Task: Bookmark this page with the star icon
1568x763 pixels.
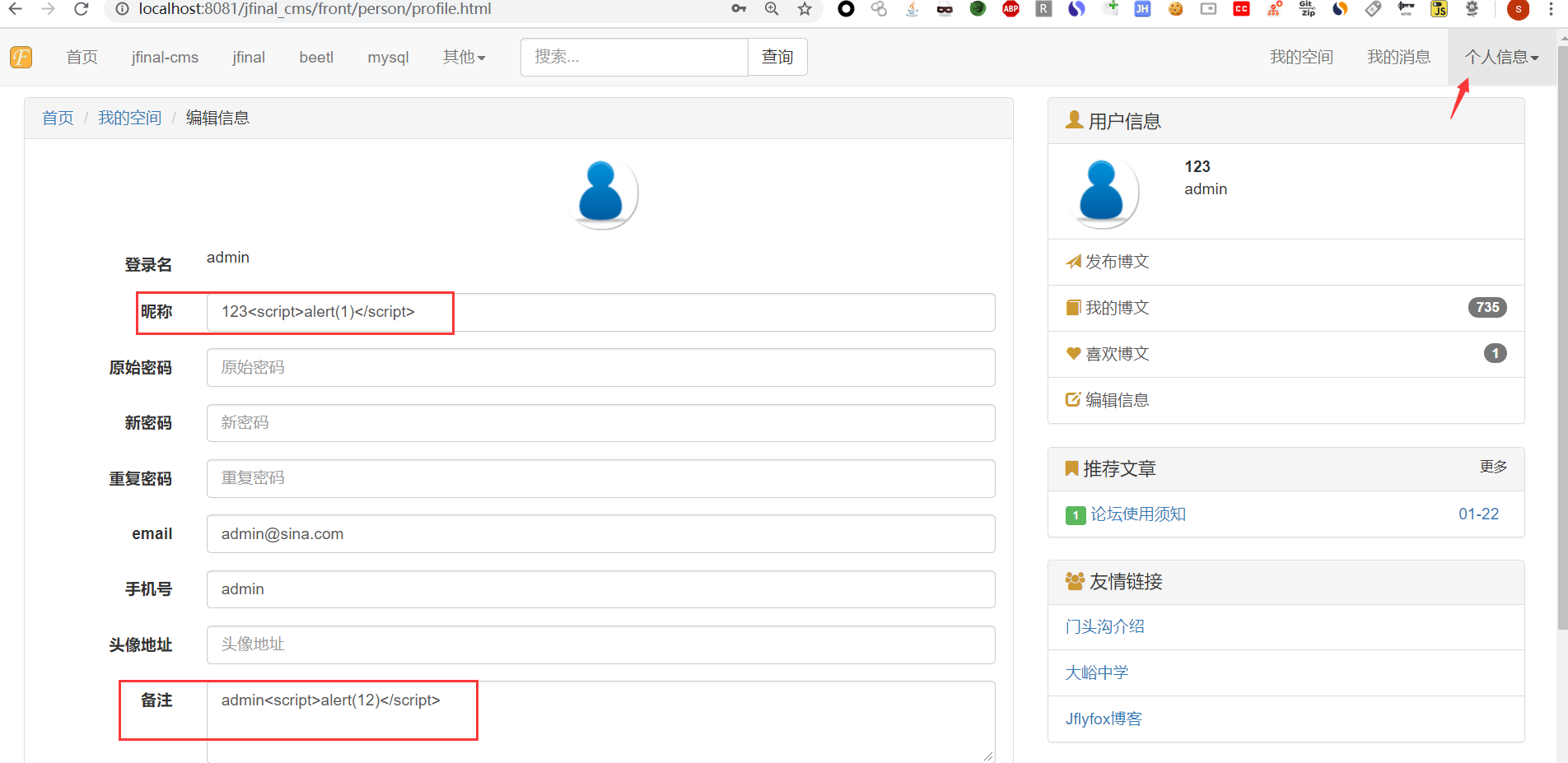Action: click(x=805, y=9)
